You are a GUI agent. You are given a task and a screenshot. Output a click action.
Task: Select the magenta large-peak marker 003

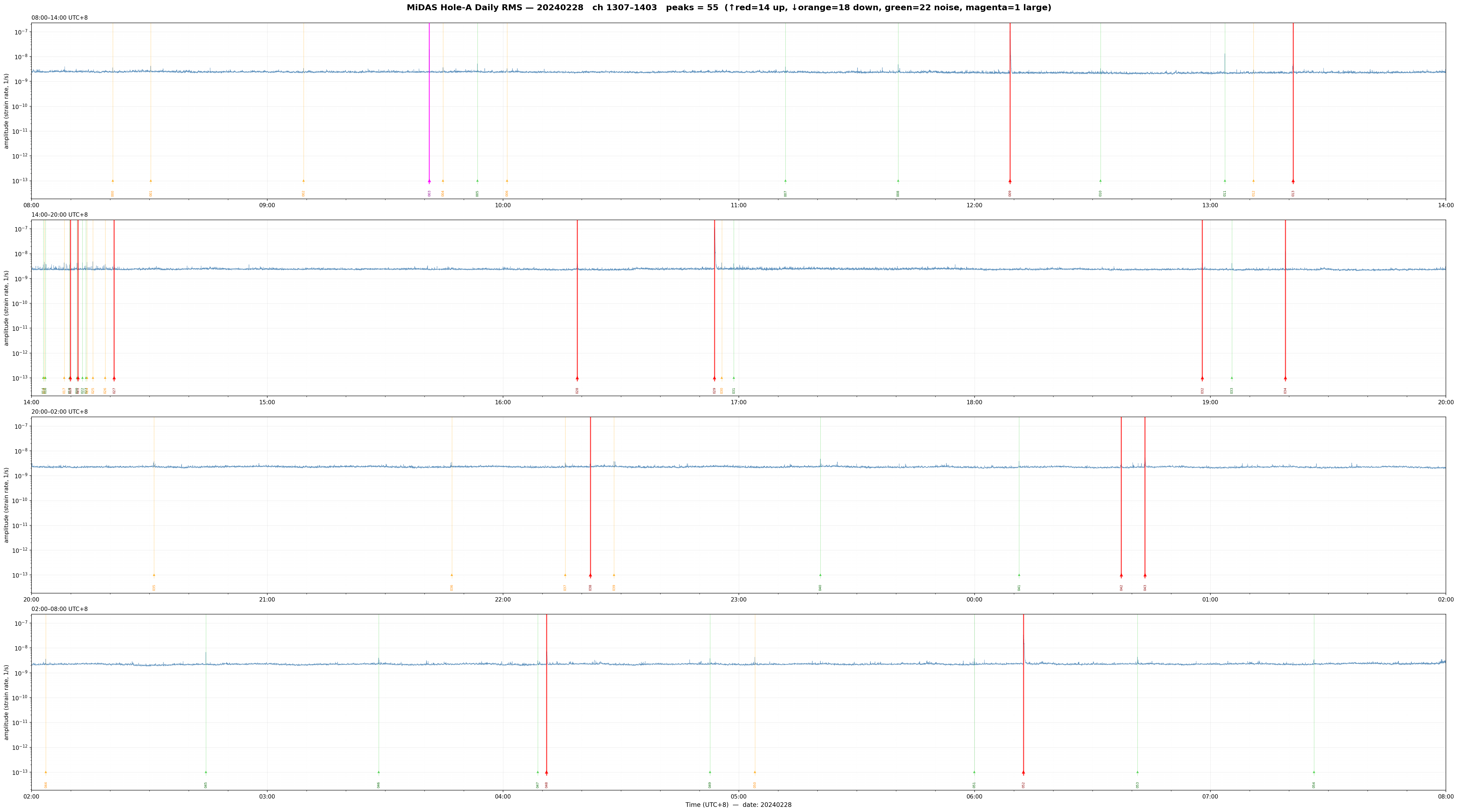[x=429, y=181]
